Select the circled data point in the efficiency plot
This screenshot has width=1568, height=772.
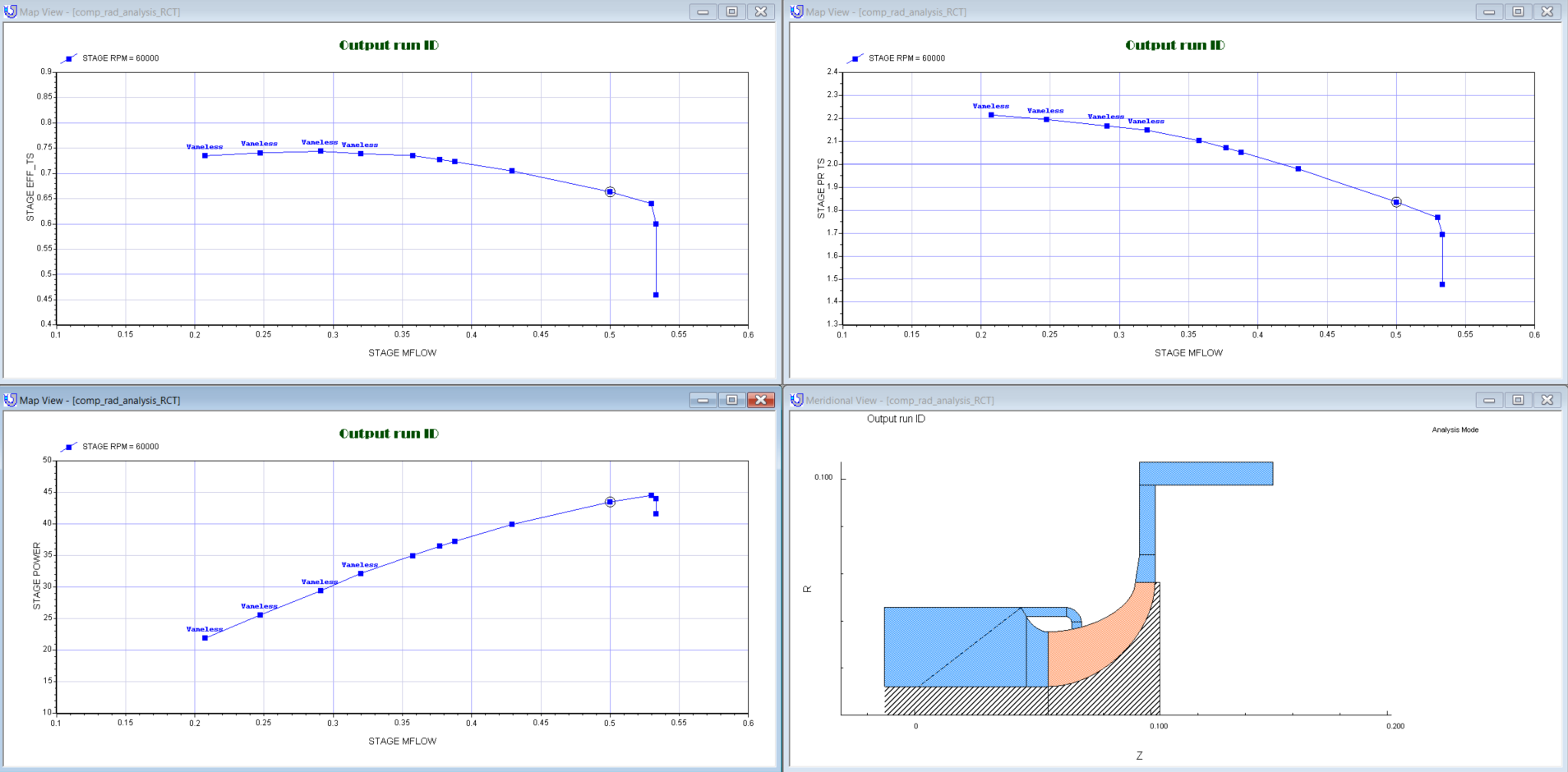tap(610, 192)
